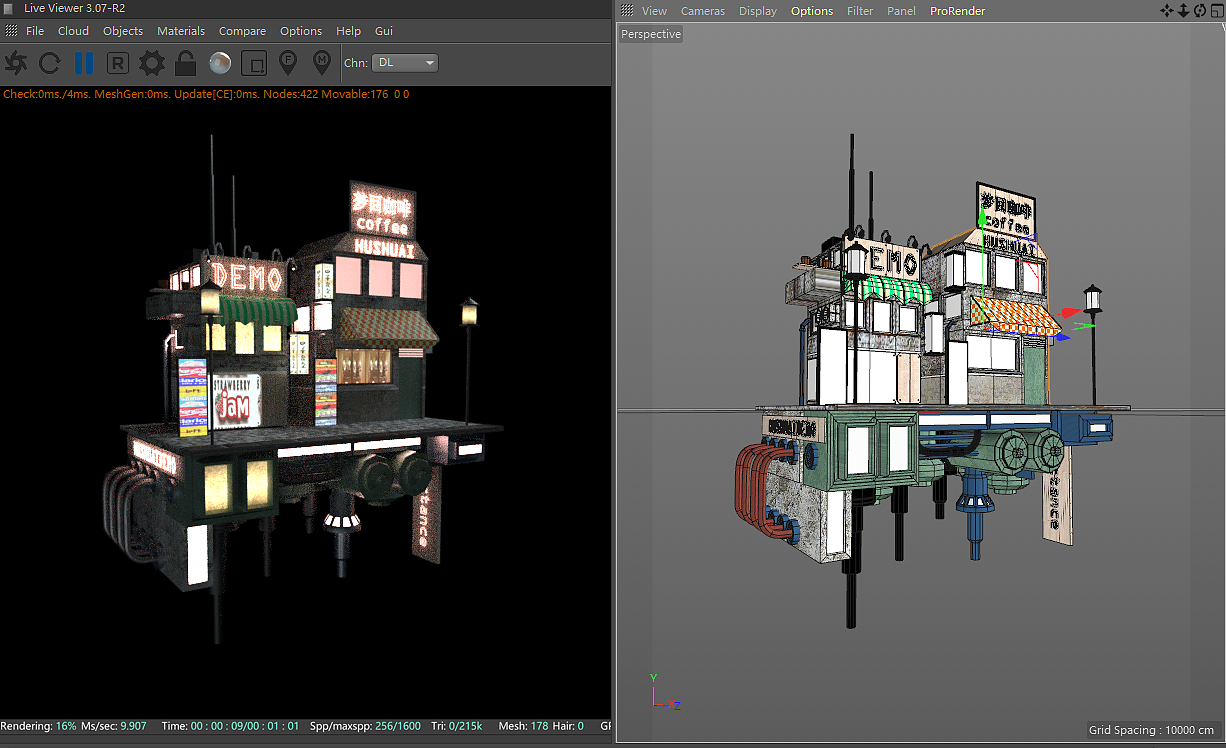This screenshot has height=748, width=1226.
Task: Open viewport Panel menu
Action: (901, 11)
